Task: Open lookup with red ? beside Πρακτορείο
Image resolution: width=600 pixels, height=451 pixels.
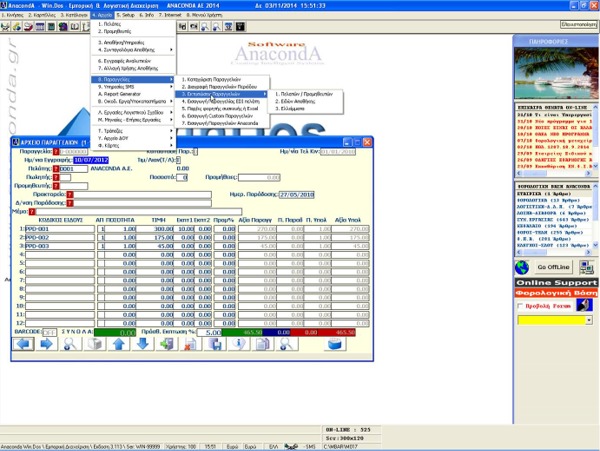Action: tap(70, 195)
